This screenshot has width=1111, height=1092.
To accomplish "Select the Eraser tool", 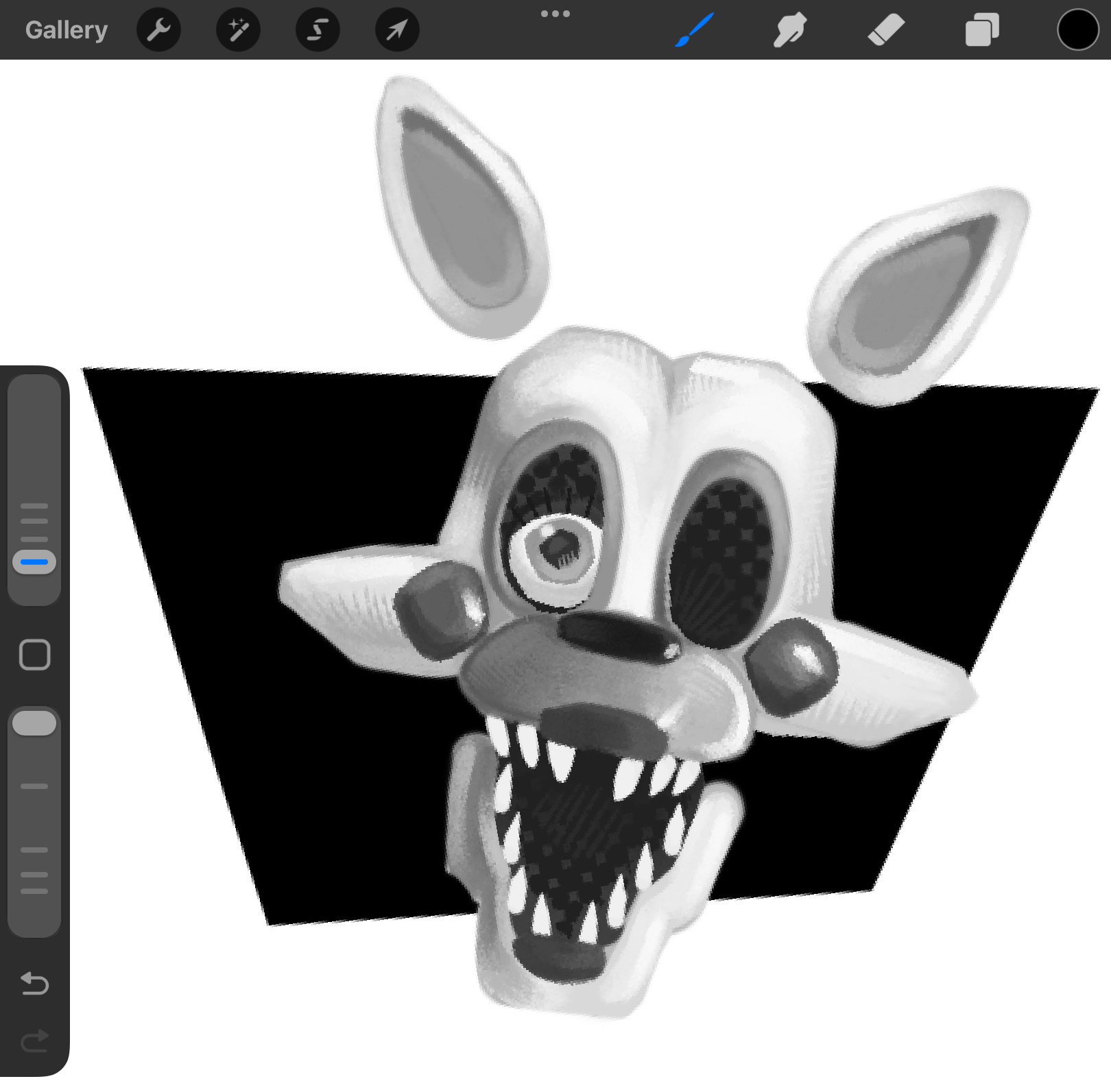I will point(885,30).
